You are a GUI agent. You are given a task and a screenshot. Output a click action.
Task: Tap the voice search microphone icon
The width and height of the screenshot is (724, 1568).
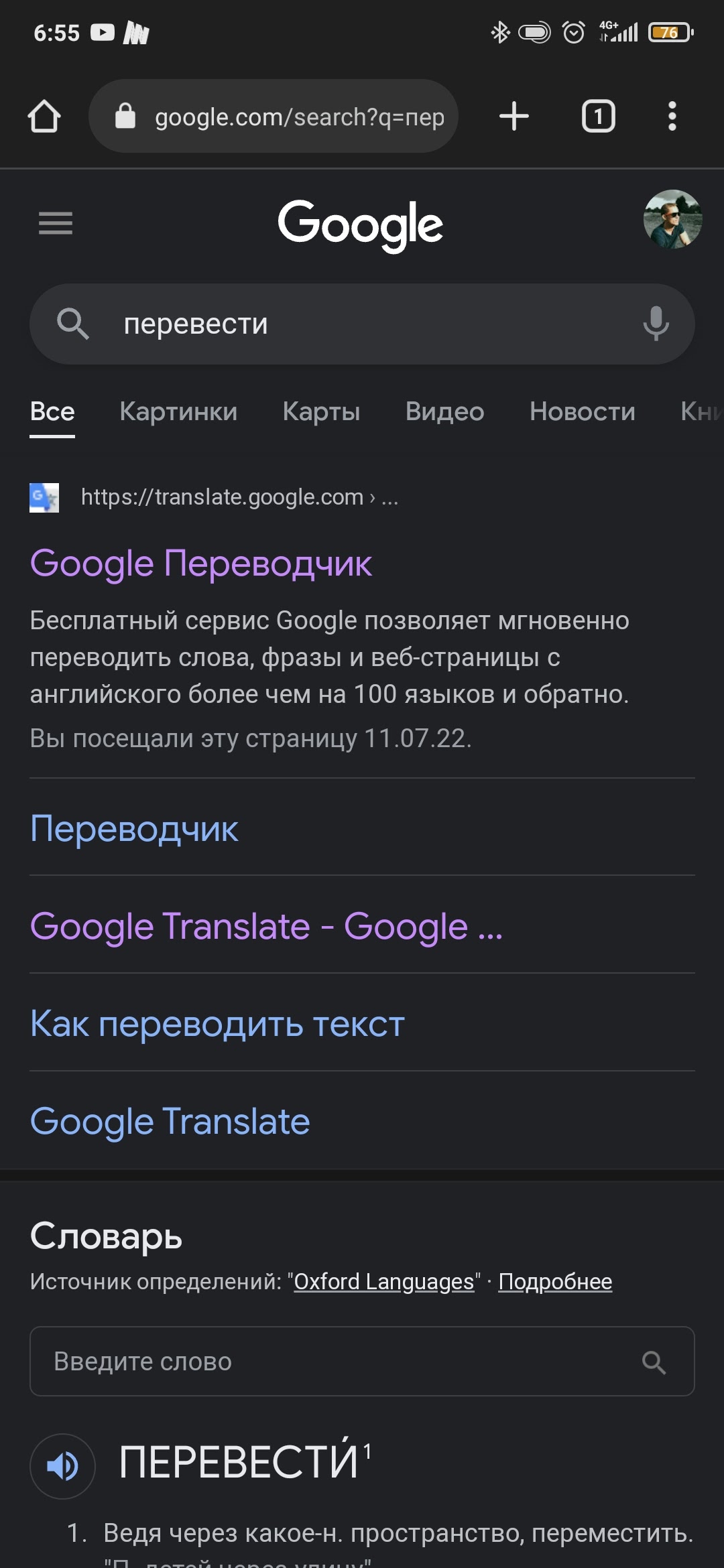pos(656,324)
